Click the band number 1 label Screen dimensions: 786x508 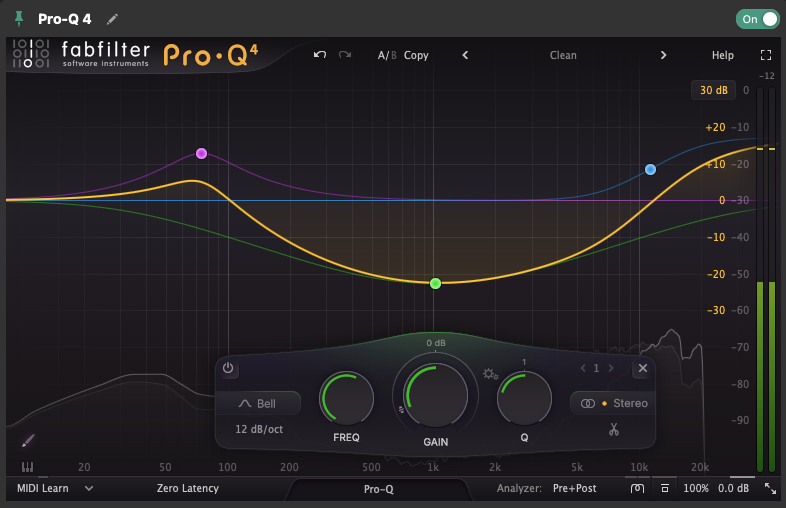(597, 368)
